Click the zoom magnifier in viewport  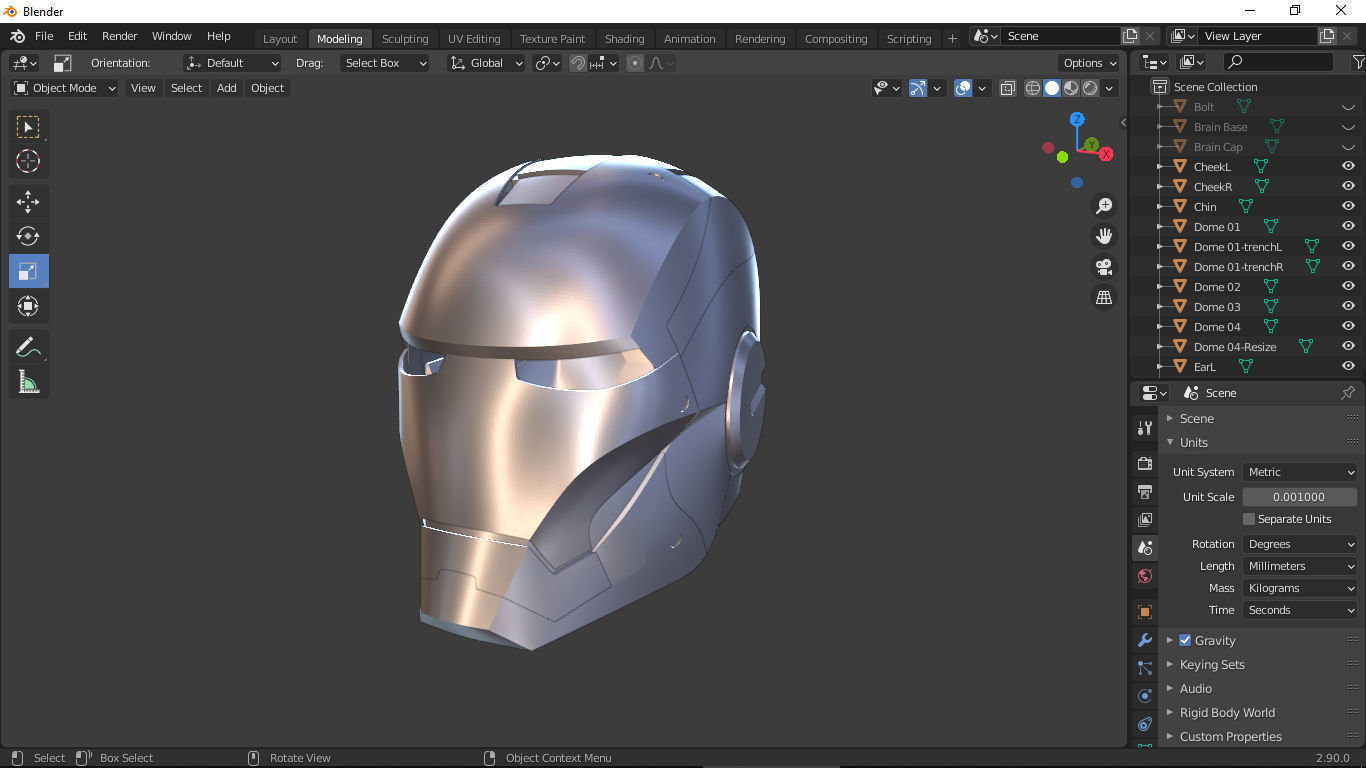1104,206
